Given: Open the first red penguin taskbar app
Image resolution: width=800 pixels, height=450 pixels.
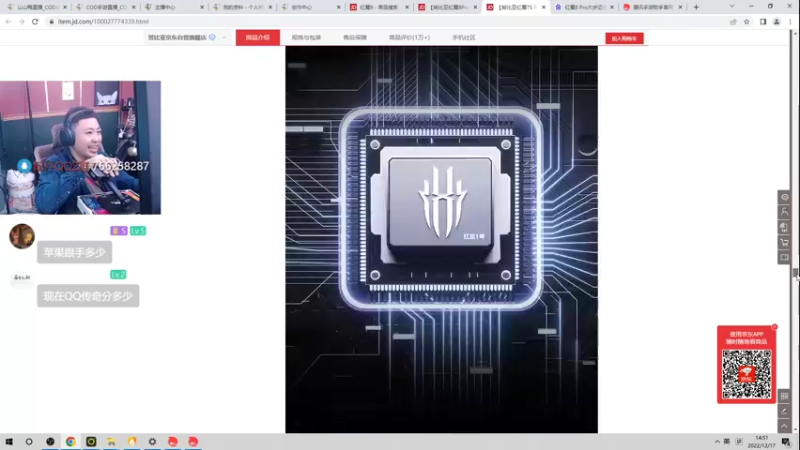Looking at the screenshot, I should 172,441.
